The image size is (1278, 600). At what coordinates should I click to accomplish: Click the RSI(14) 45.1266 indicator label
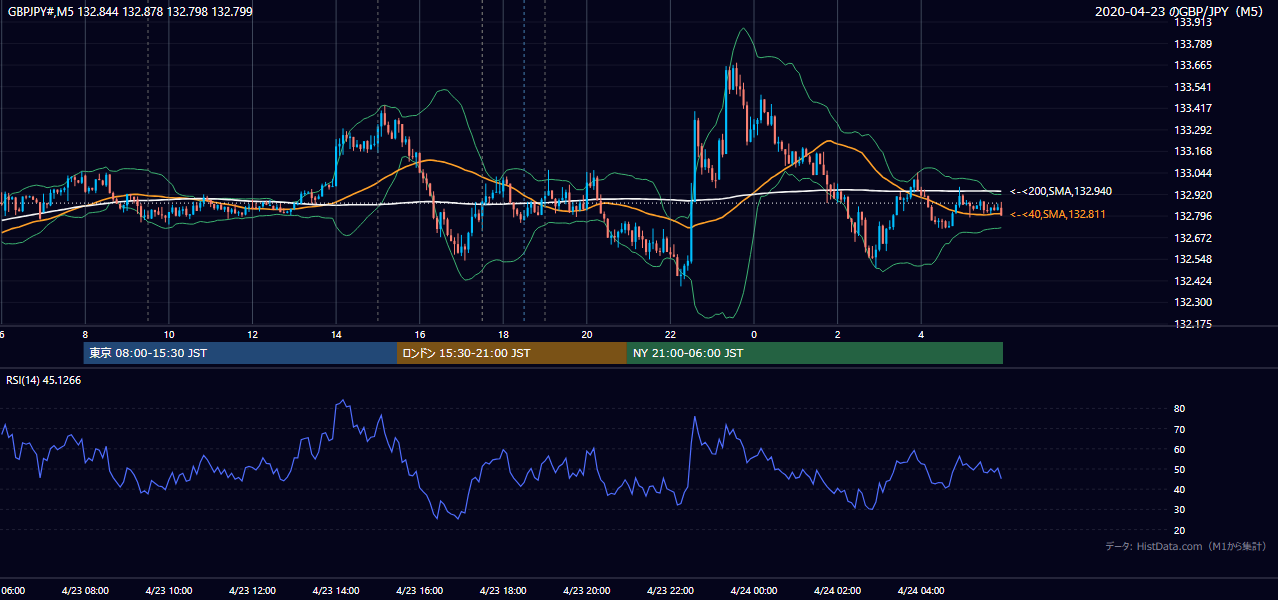click(x=44, y=380)
